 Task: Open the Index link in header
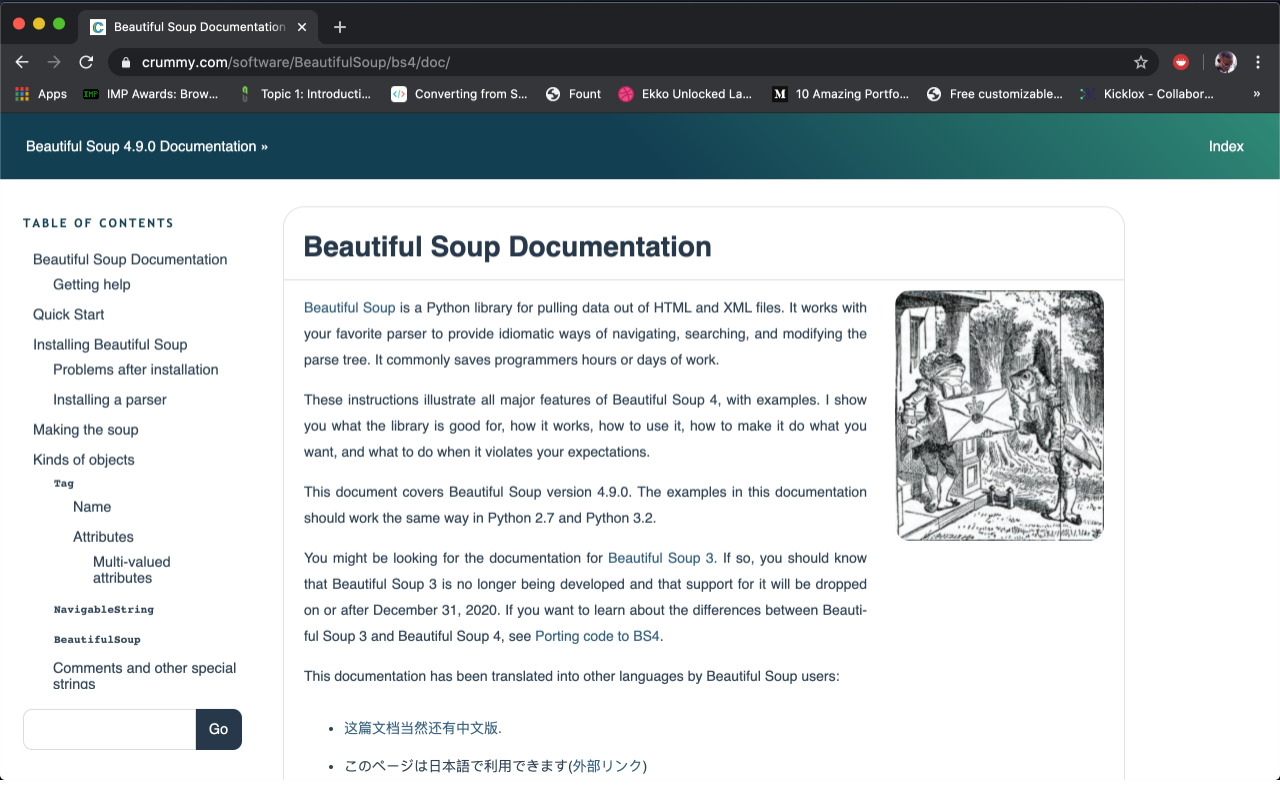point(1226,146)
